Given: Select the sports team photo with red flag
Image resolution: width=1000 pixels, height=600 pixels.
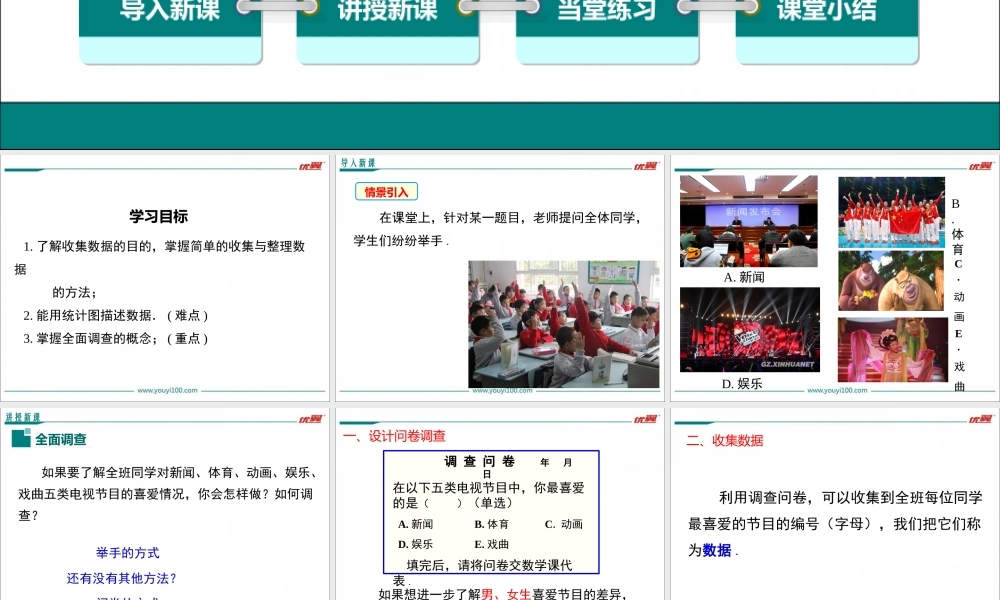Looking at the screenshot, I should [x=890, y=212].
